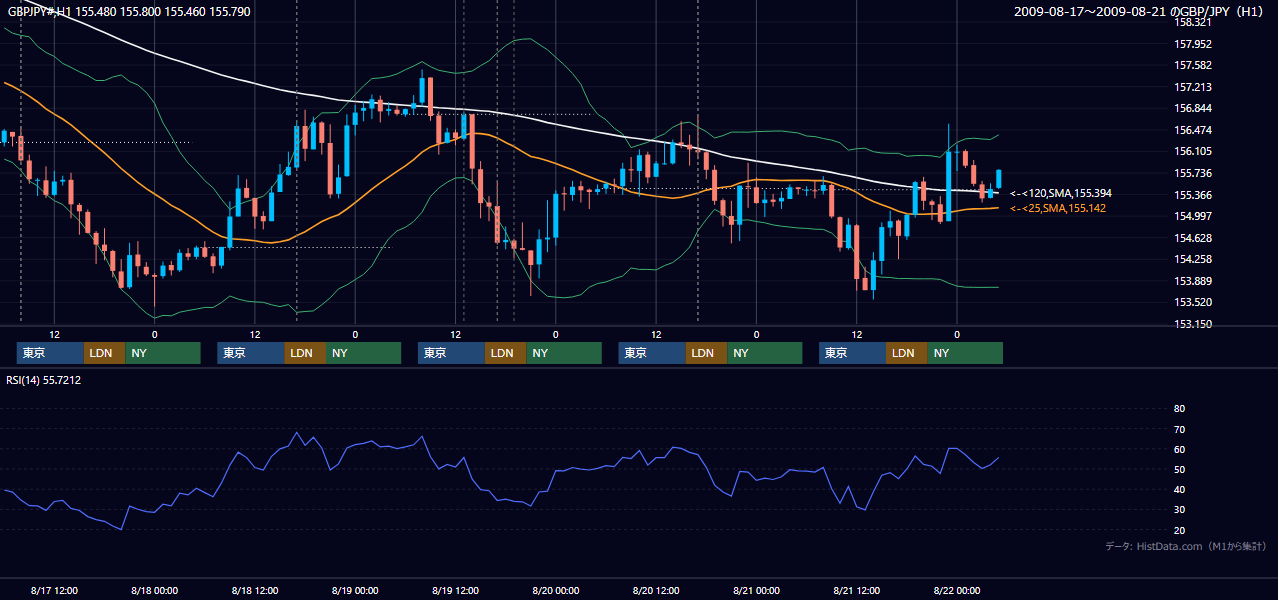This screenshot has height=600, width=1278.
Task: Click the 8/20 00:00 date label
Action: 556,590
